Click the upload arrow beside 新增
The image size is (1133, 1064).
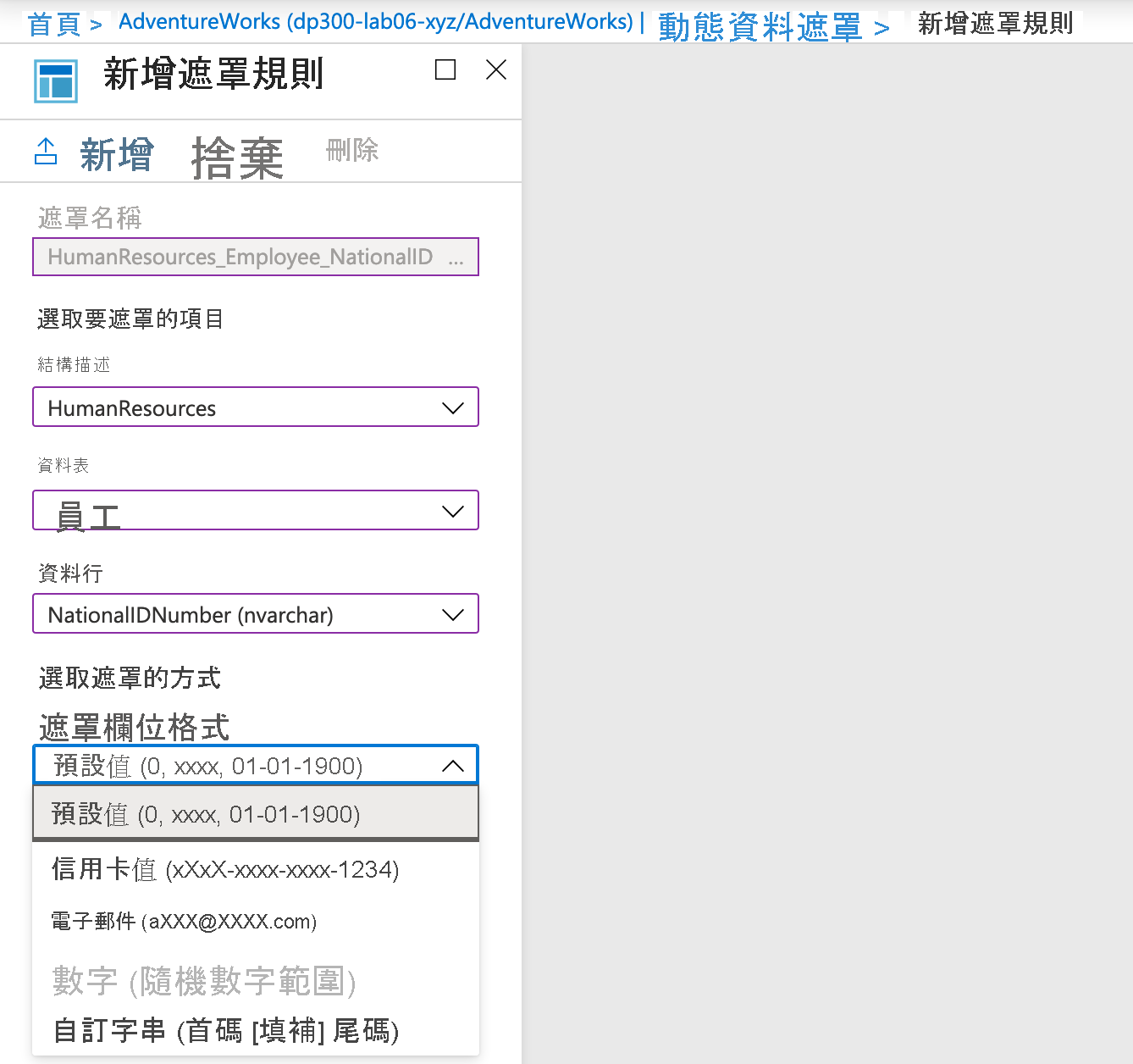pos(46,152)
